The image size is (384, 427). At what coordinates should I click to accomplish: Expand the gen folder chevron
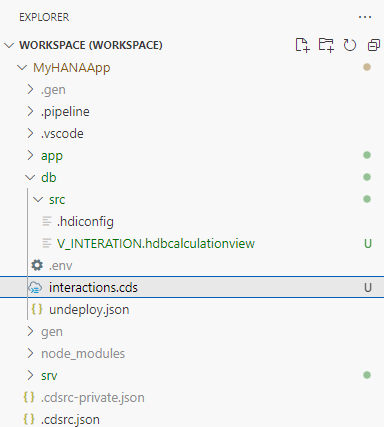pyautogui.click(x=30, y=331)
